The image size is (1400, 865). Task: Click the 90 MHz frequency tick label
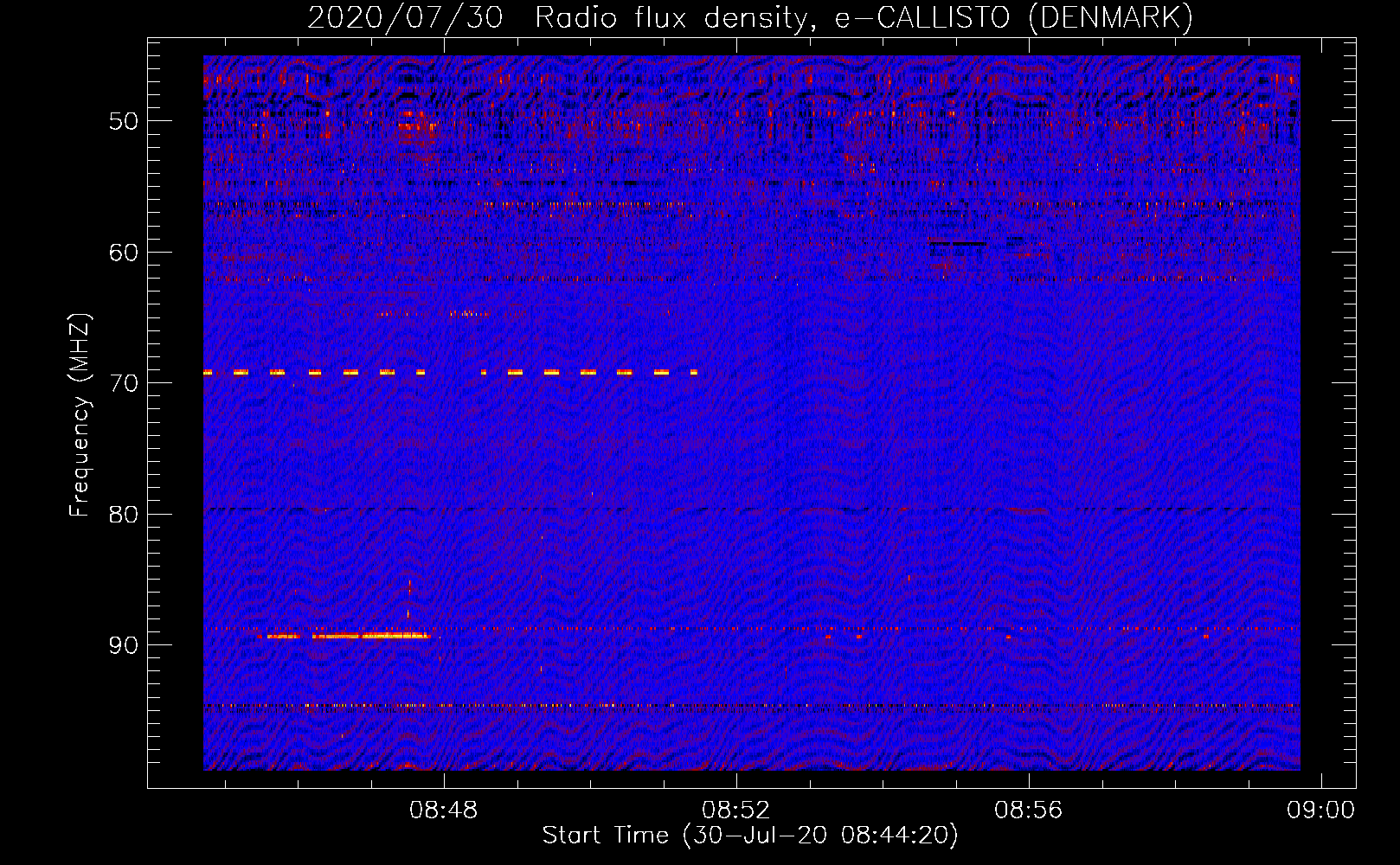[x=124, y=646]
